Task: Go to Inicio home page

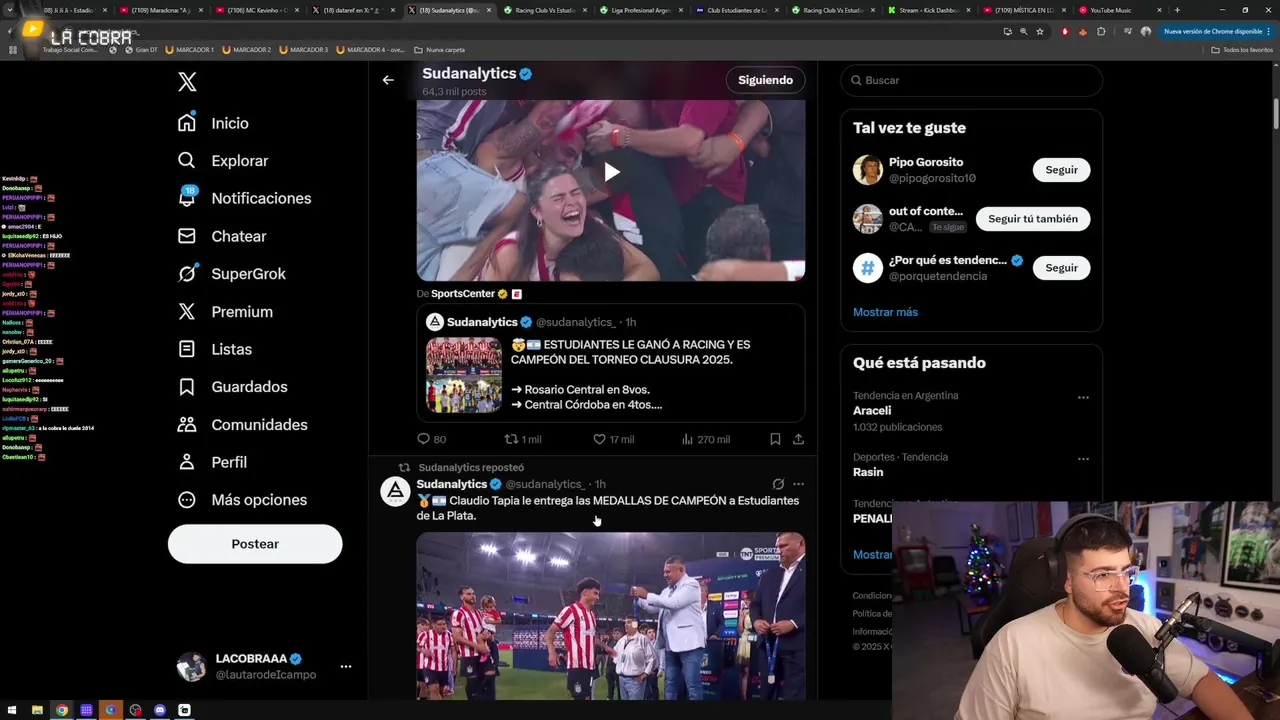Action: (x=213, y=123)
